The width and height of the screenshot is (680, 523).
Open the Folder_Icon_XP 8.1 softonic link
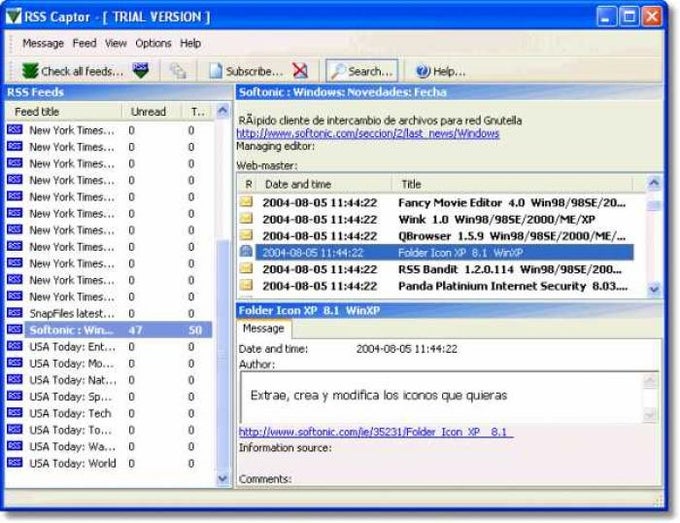pyautogui.click(x=376, y=432)
